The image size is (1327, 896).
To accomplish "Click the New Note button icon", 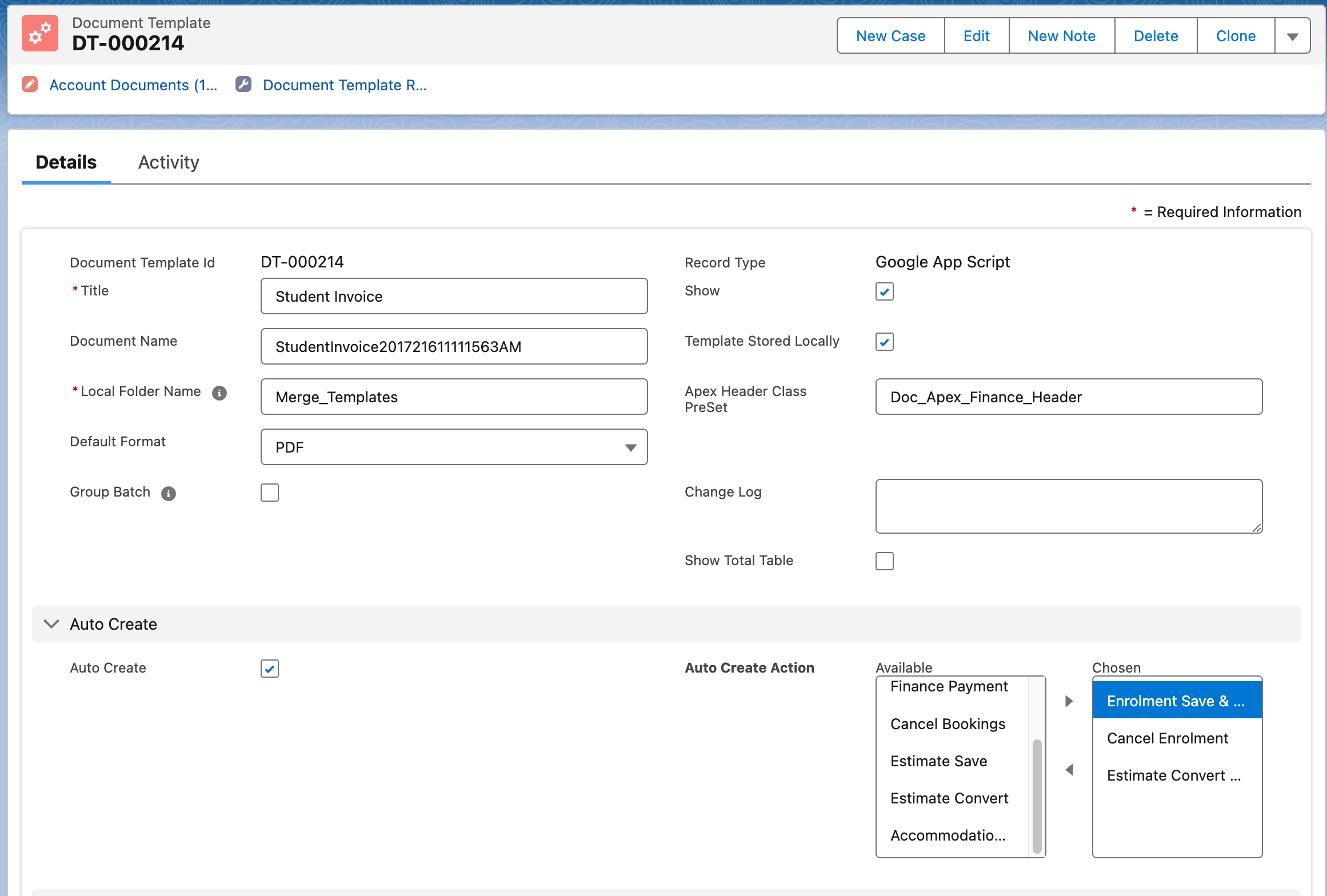I will tap(1061, 36).
